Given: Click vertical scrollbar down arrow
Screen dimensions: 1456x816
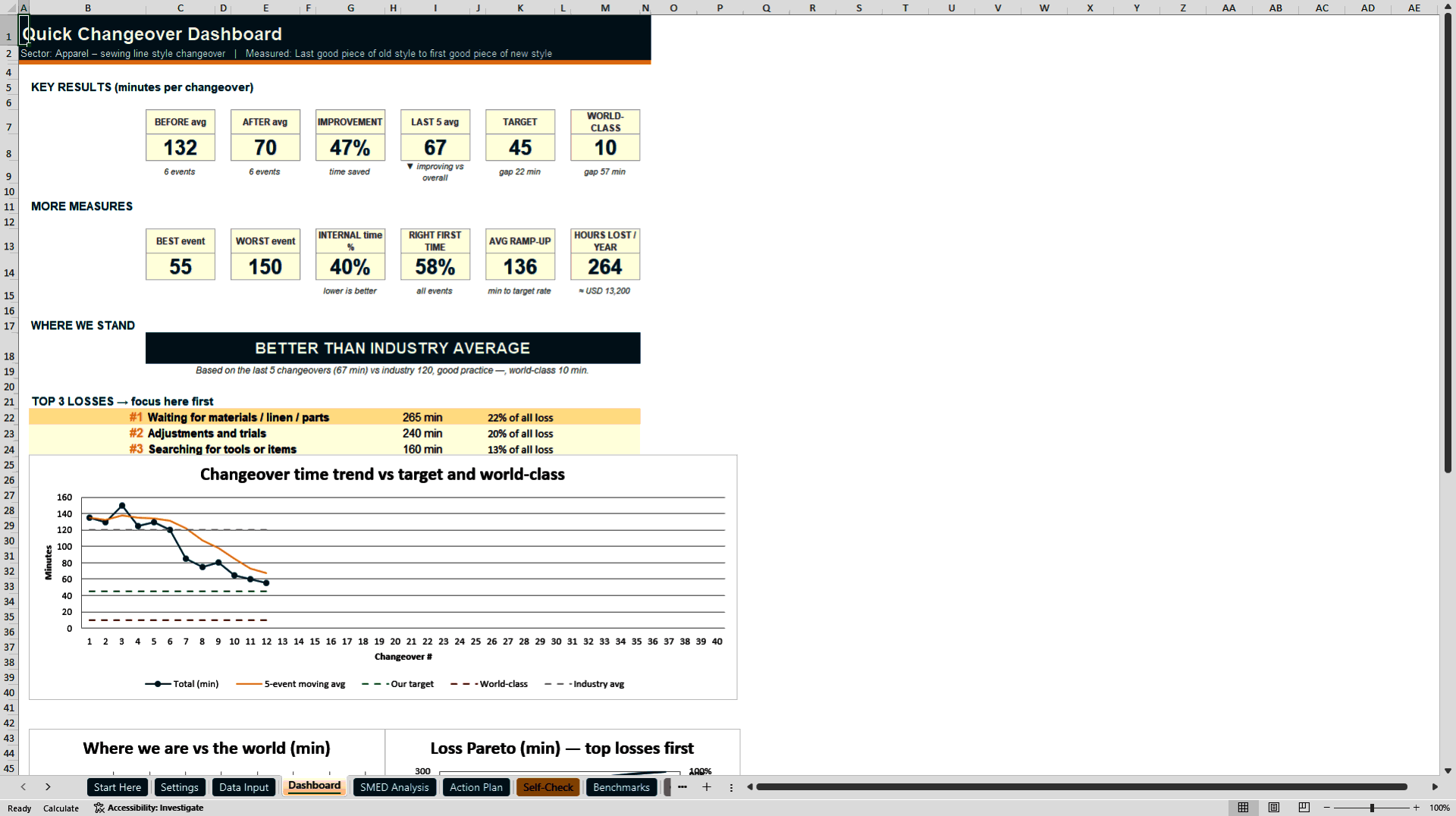Looking at the screenshot, I should tap(1448, 770).
